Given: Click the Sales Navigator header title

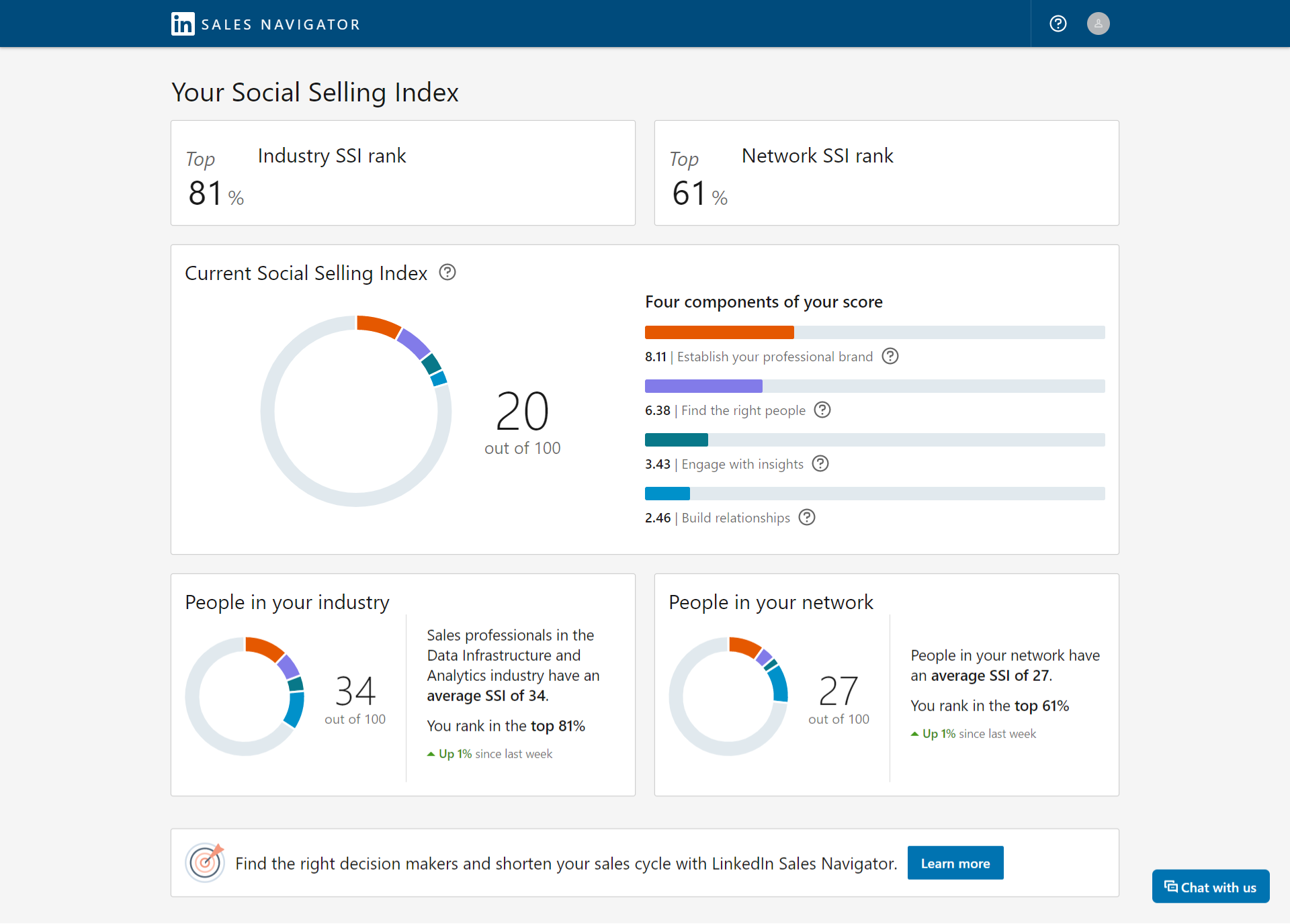Looking at the screenshot, I should point(281,25).
